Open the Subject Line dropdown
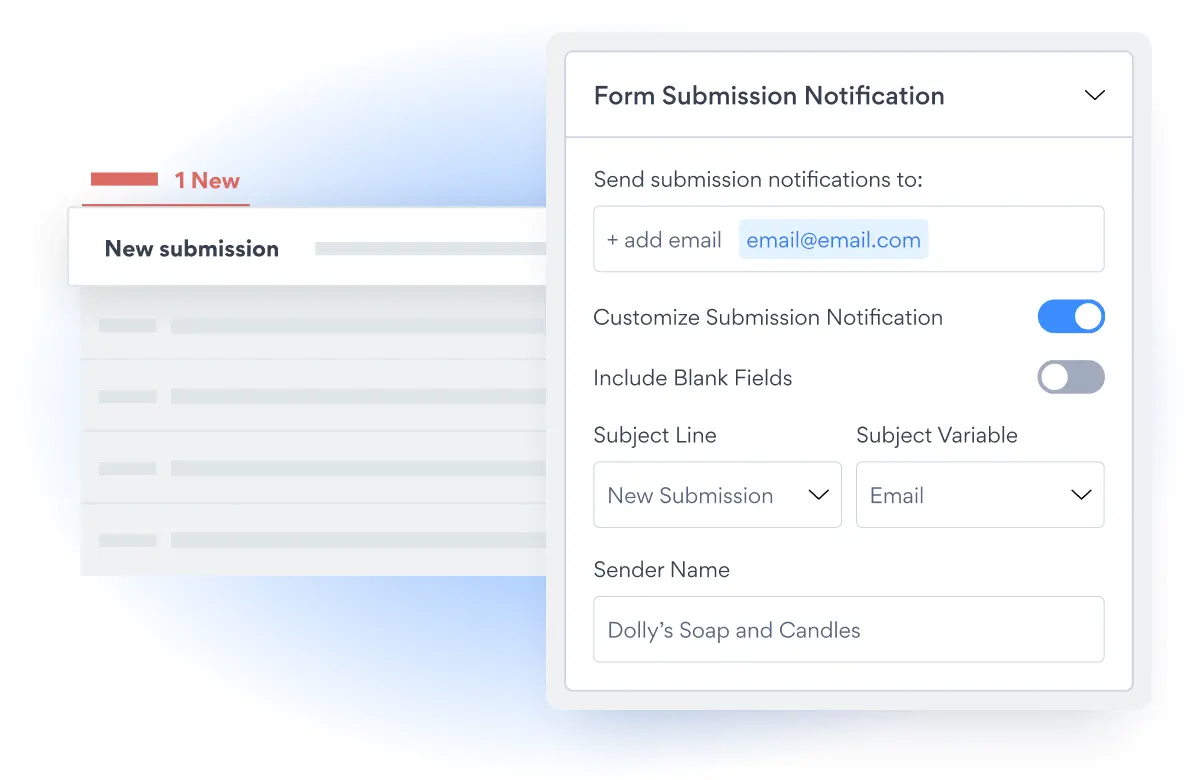Viewport: 1200px width, 780px height. [717, 495]
